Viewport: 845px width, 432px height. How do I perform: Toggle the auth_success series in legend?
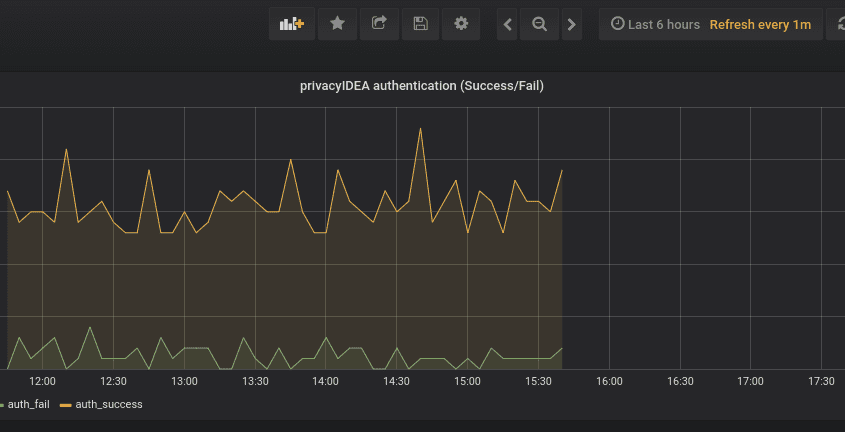109,404
